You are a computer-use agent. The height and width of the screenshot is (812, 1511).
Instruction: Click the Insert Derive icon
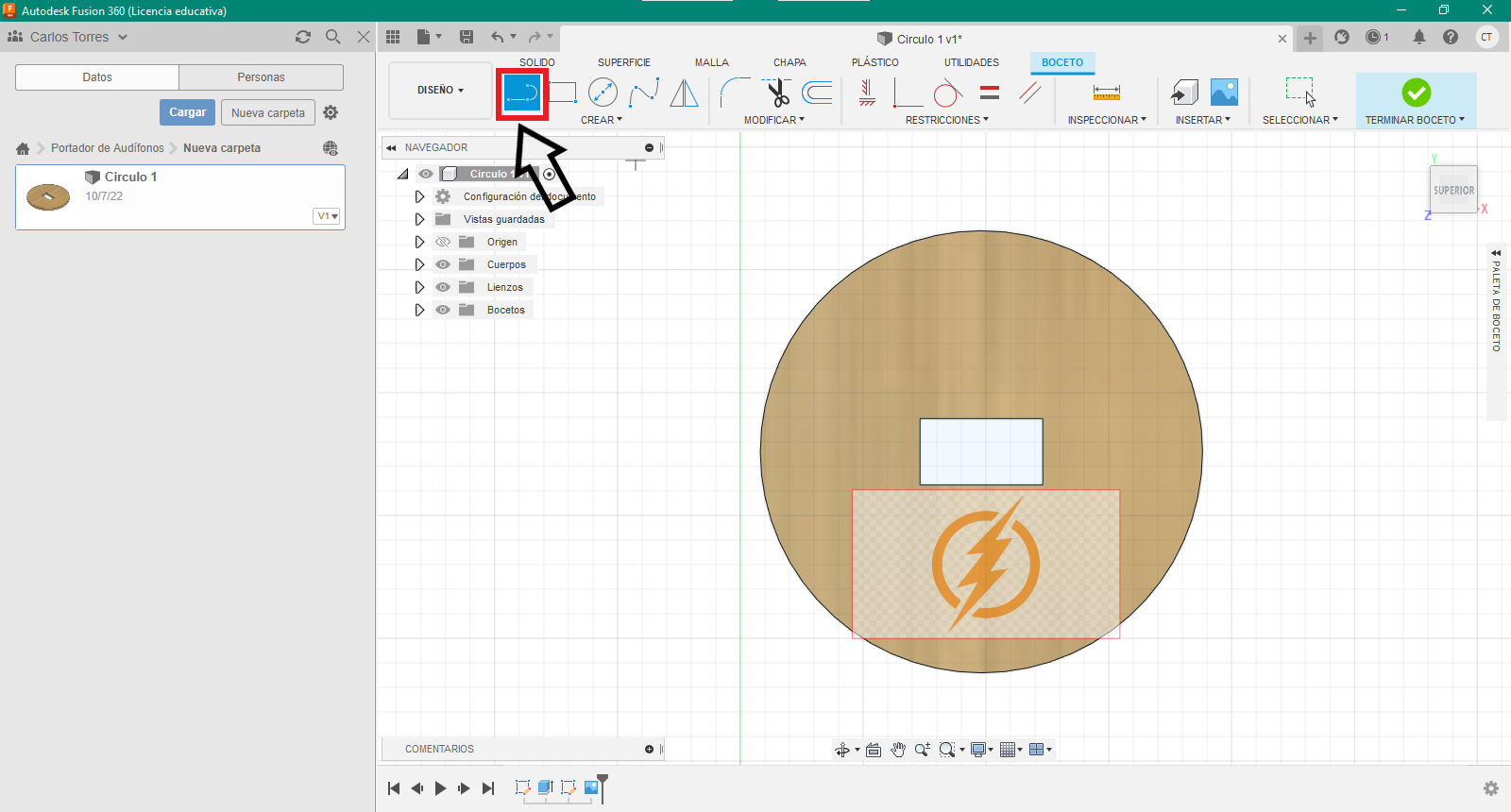point(1184,93)
